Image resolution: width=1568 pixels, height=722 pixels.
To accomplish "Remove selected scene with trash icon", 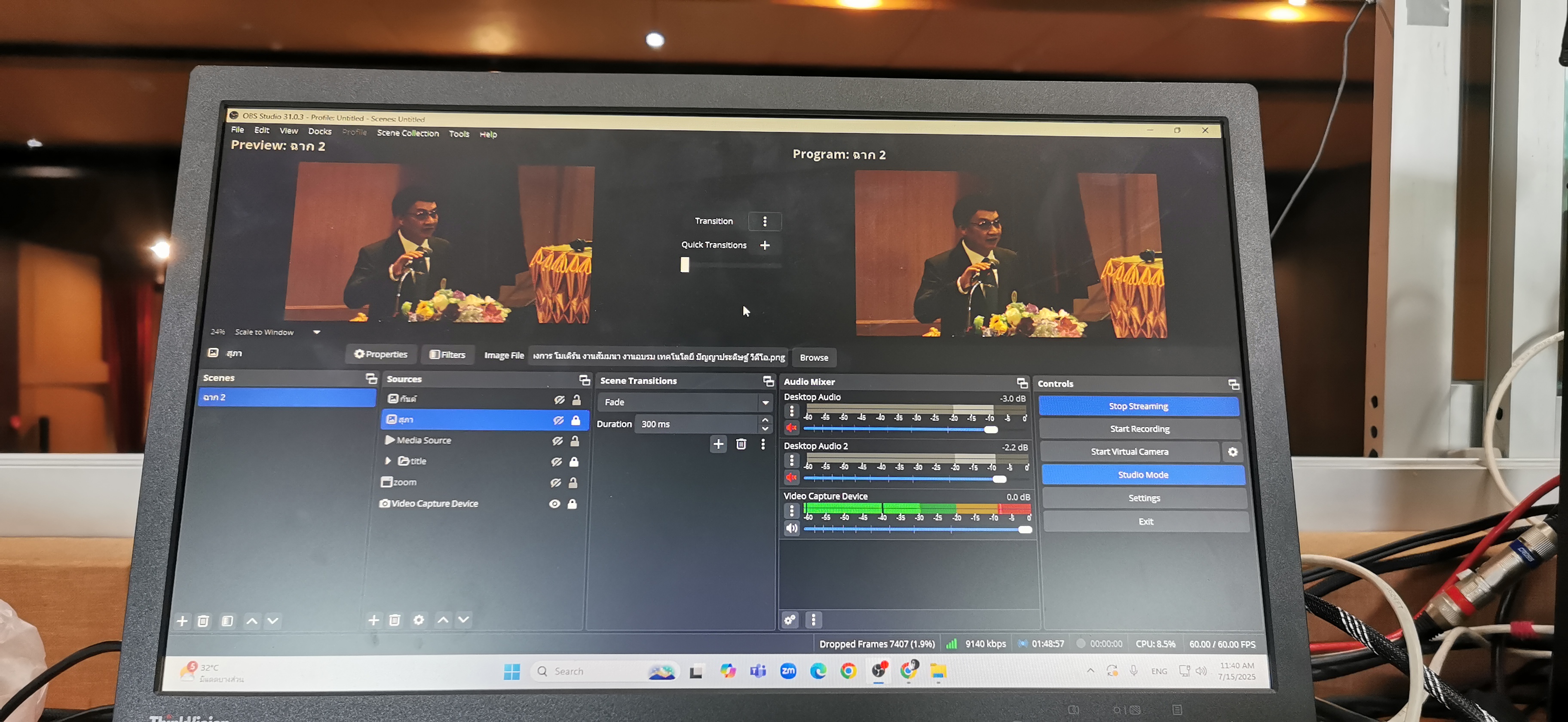I will [x=203, y=621].
